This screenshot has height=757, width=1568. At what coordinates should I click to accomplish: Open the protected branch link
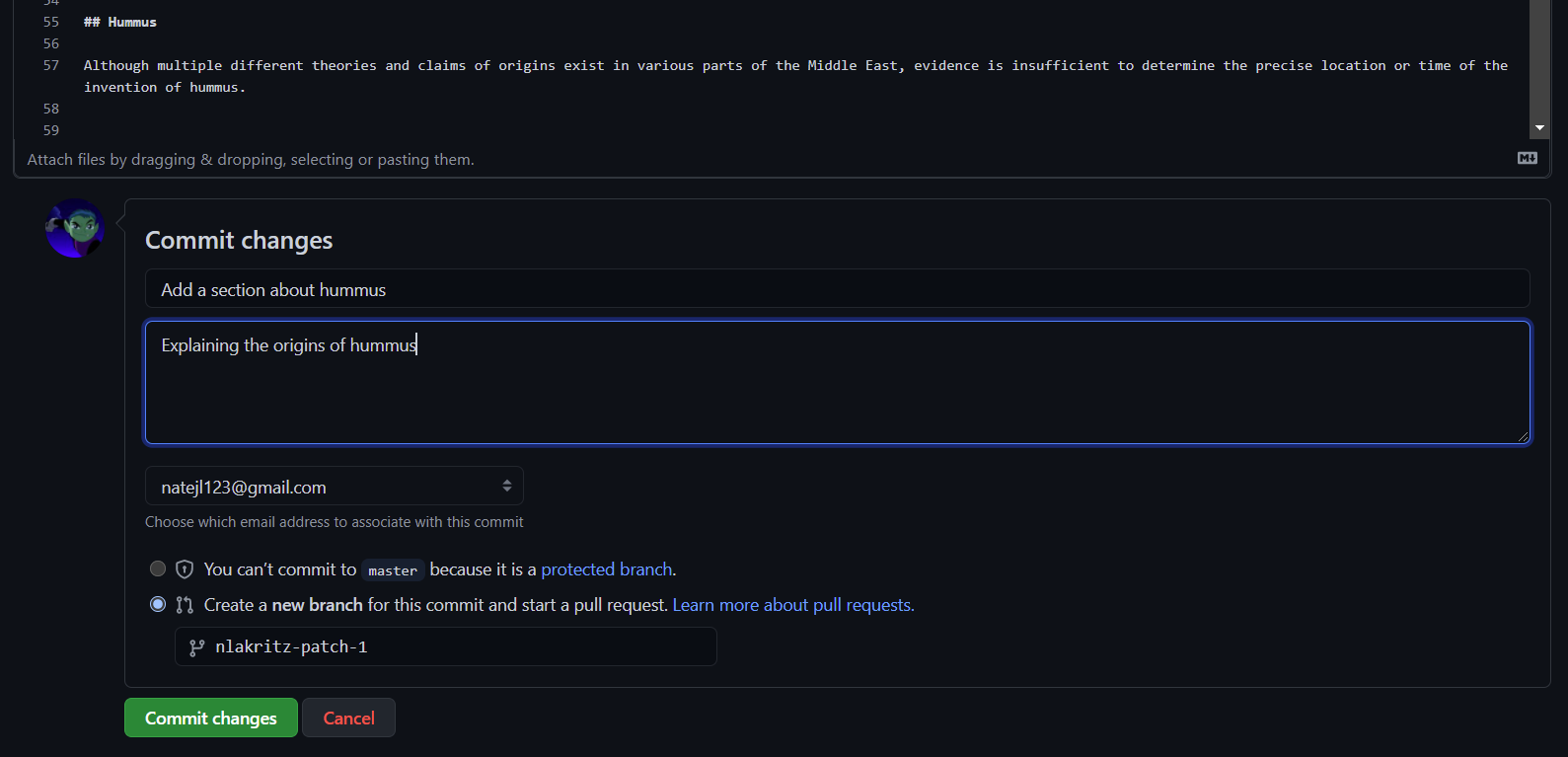607,569
